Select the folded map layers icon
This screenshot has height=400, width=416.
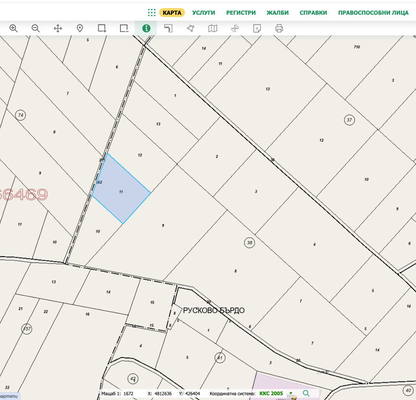(x=213, y=28)
